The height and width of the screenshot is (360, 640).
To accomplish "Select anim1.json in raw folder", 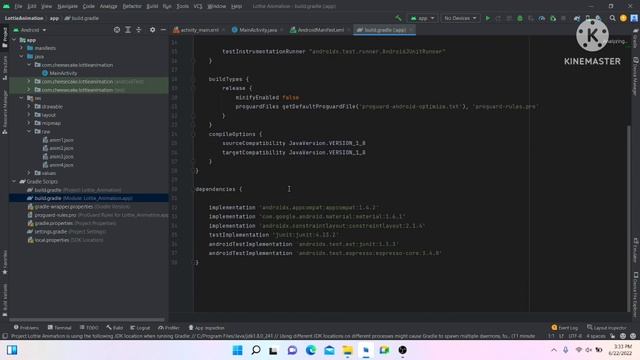I will pos(61,140).
